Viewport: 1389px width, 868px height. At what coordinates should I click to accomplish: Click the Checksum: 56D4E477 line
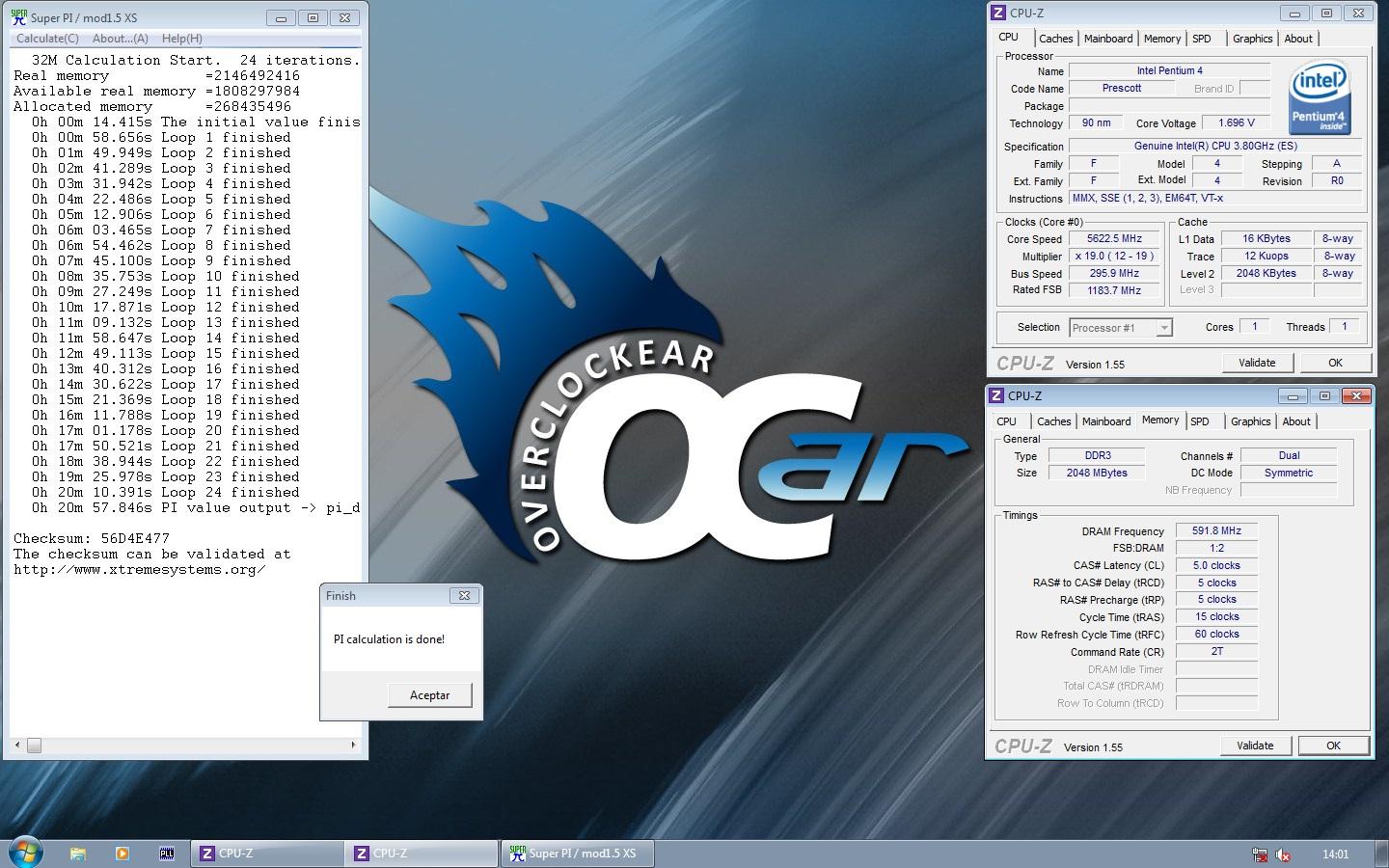(92, 539)
